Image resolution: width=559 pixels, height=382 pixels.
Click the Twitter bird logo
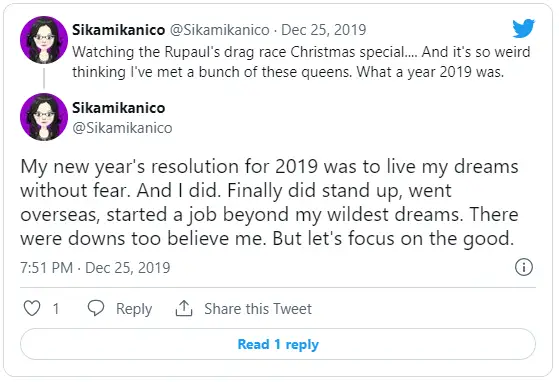[x=523, y=28]
